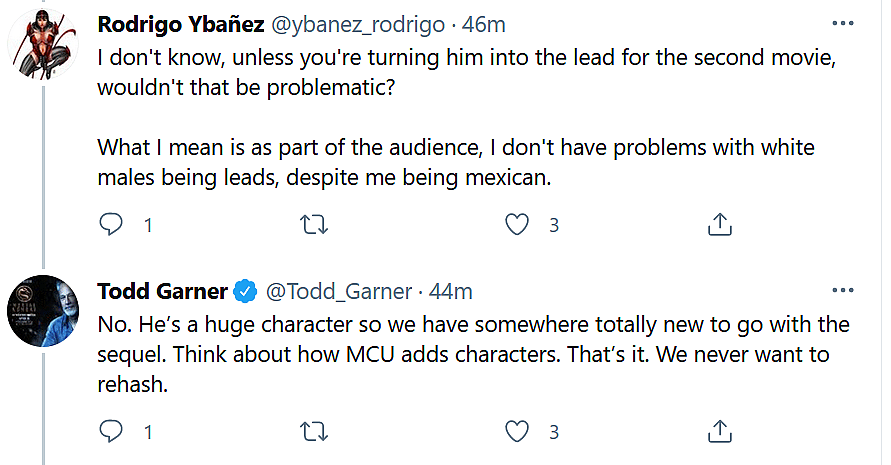Click Todd Garner's verified badge

click(x=245, y=292)
